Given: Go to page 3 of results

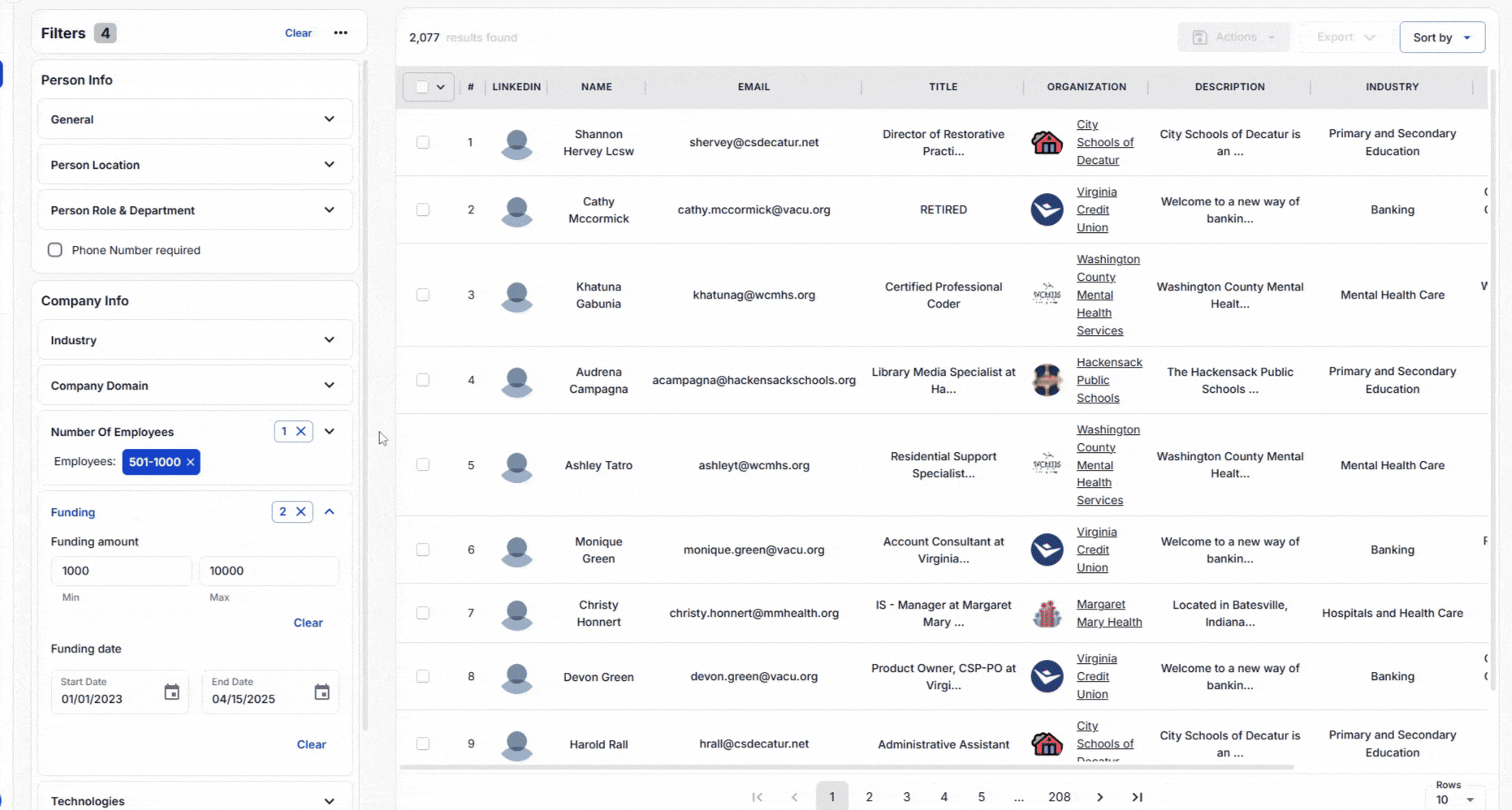Looking at the screenshot, I should pos(906,797).
